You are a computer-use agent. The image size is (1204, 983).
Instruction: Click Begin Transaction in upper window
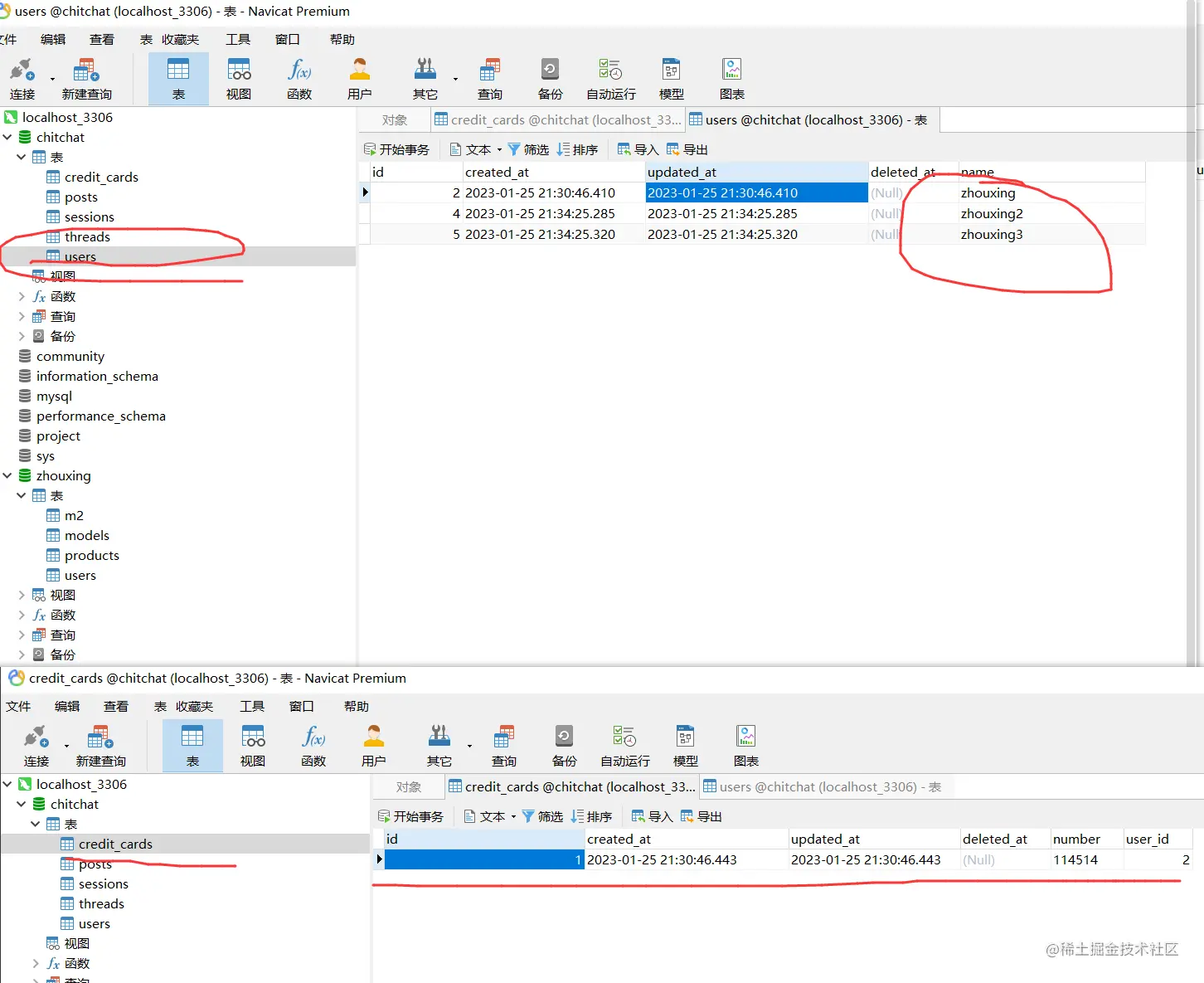pyautogui.click(x=396, y=149)
